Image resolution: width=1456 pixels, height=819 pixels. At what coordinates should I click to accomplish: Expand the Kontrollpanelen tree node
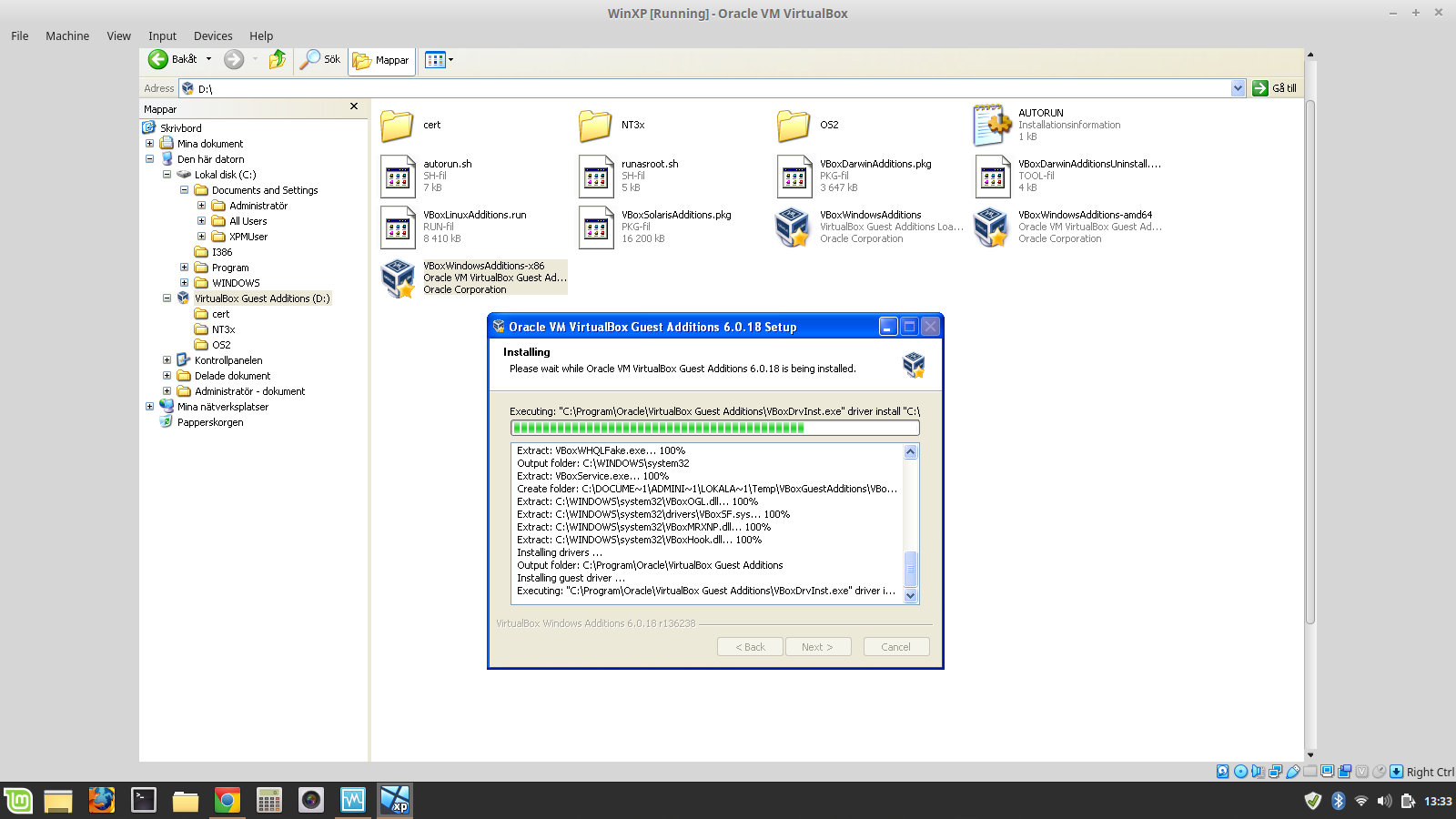(x=167, y=360)
